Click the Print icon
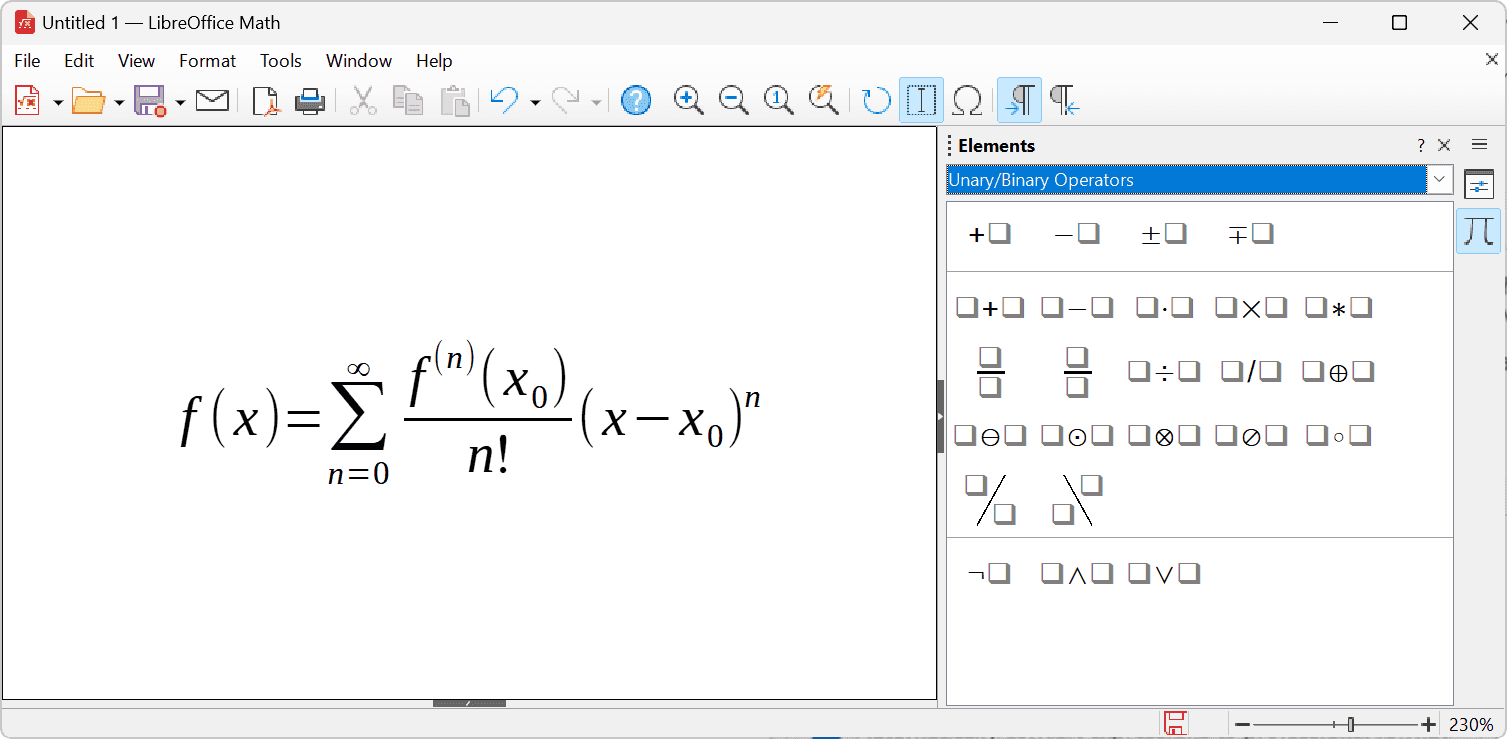Image resolution: width=1507 pixels, height=739 pixels. pyautogui.click(x=310, y=100)
